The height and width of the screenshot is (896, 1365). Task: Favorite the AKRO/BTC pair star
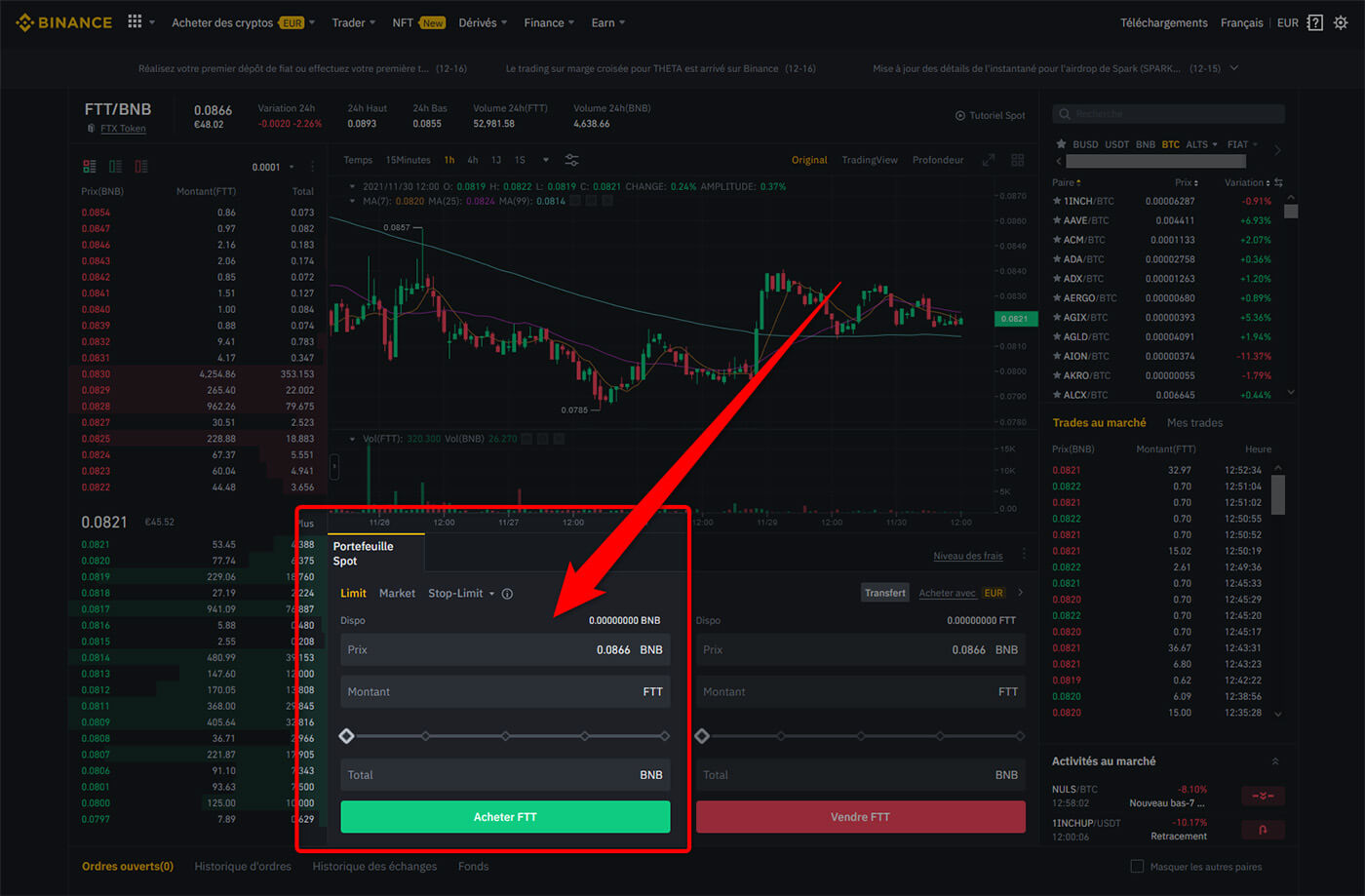1057,375
